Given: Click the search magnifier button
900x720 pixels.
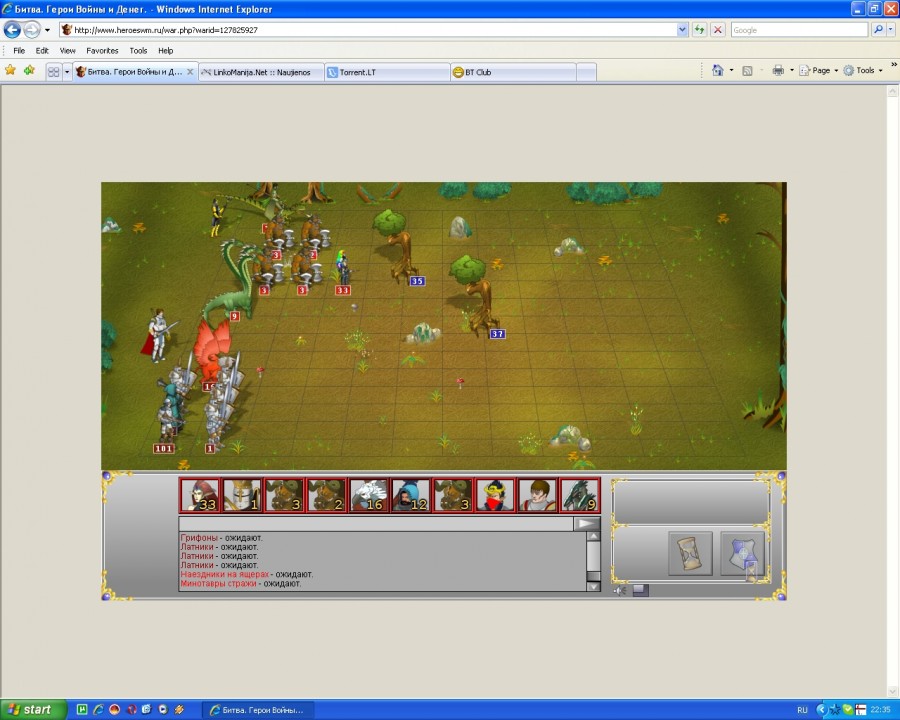Looking at the screenshot, I should 878,30.
